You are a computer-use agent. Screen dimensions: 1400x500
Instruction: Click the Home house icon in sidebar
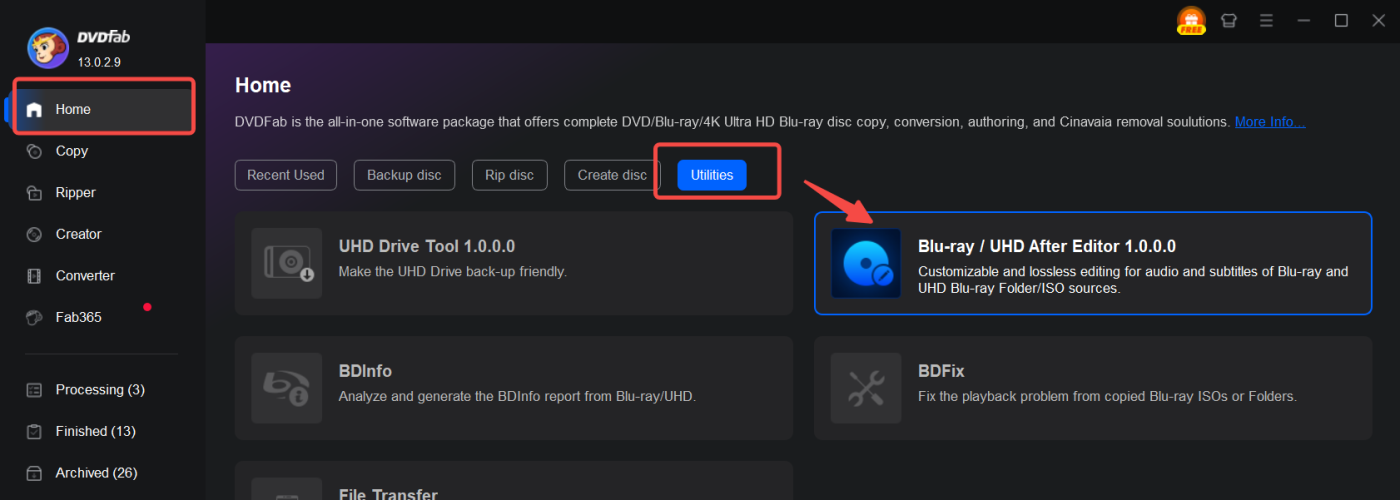click(34, 110)
